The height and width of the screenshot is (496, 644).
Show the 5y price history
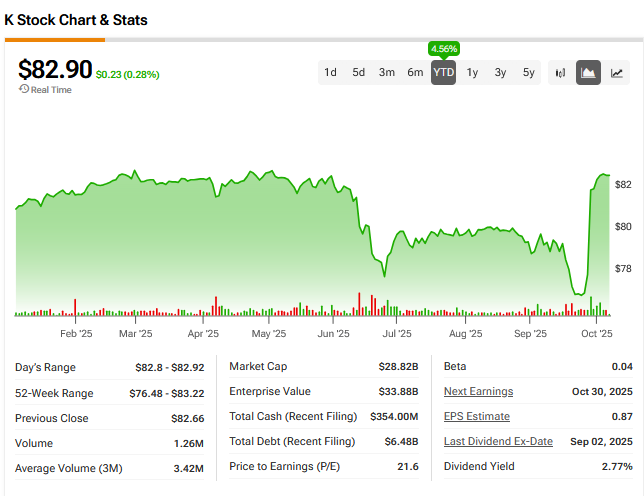(x=528, y=72)
